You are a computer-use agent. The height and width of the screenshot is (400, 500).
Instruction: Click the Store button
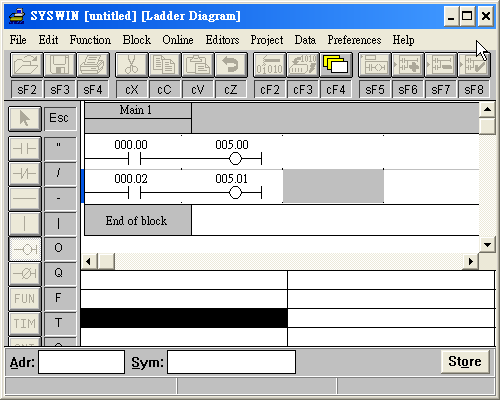click(465, 361)
